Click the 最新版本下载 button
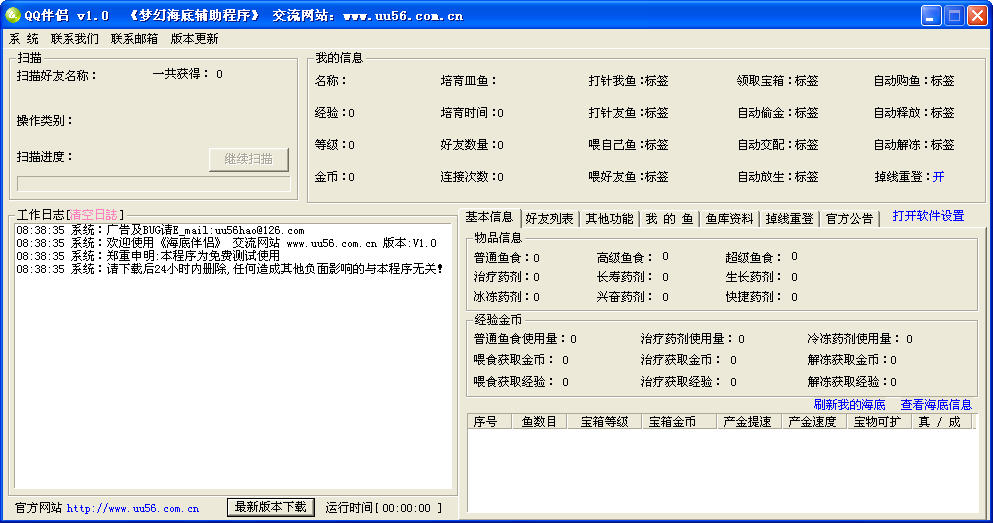 pyautogui.click(x=271, y=507)
